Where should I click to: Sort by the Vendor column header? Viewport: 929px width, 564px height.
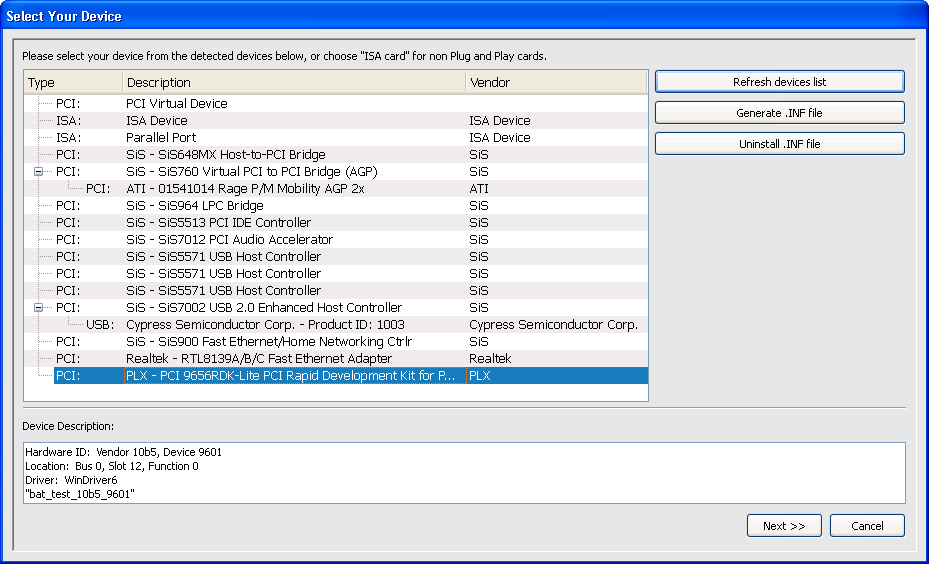coord(556,82)
